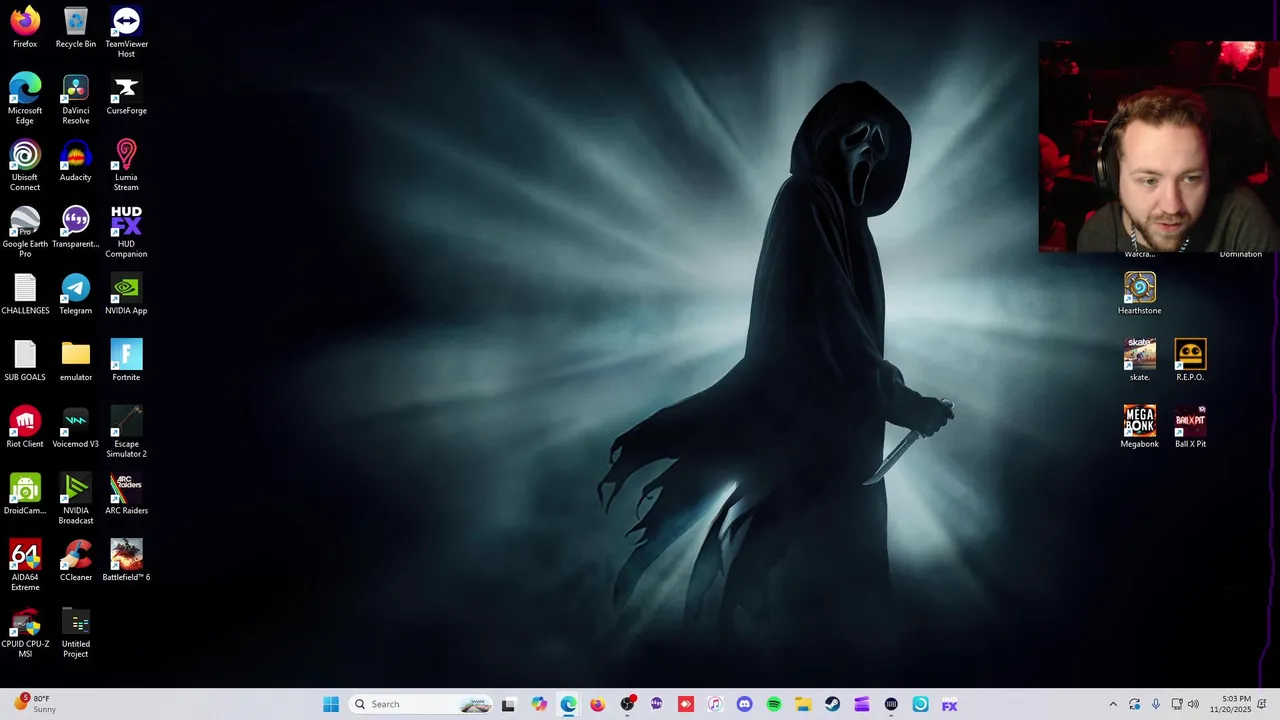Open Apple Music taskbar icon
1280x720 pixels.
coord(715,704)
